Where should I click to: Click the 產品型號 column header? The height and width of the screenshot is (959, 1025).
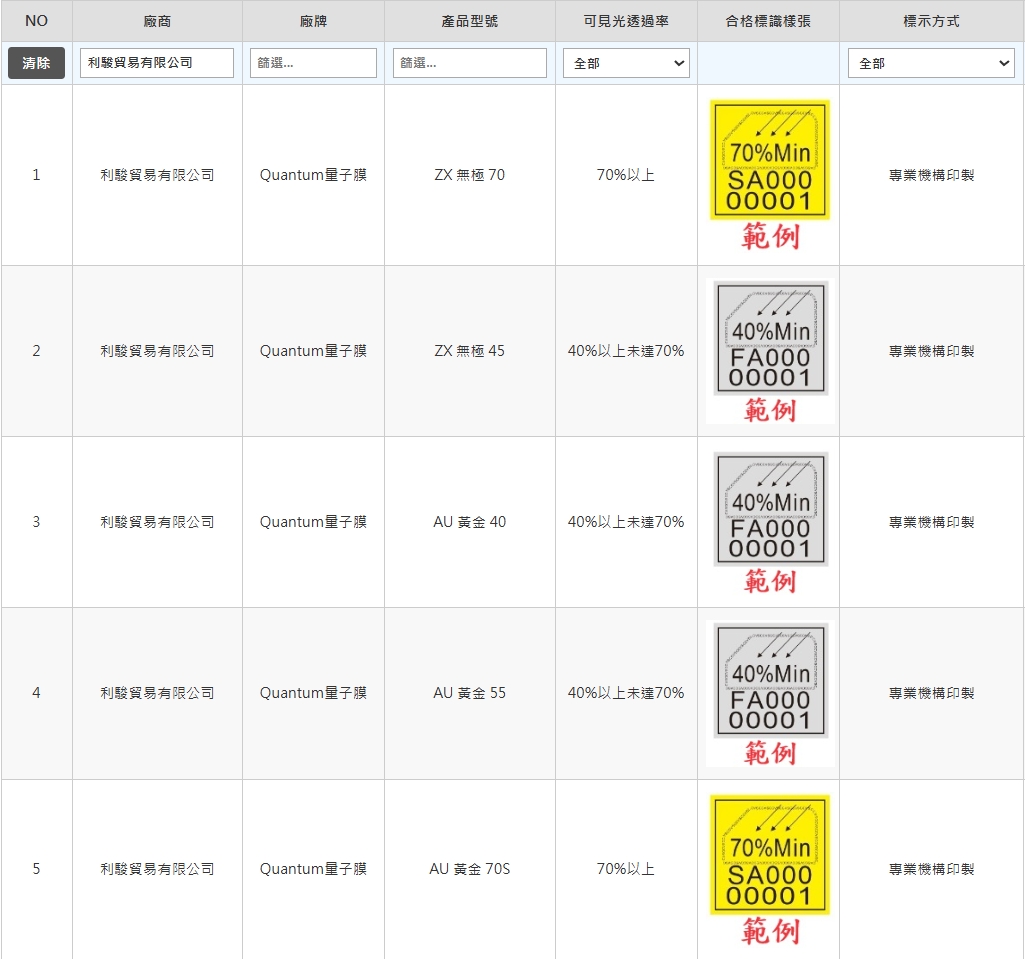pos(469,21)
